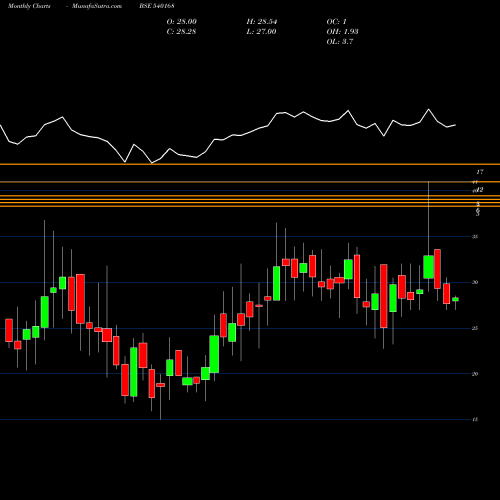Click the 'OH: 1.93' reading

click(x=342, y=32)
